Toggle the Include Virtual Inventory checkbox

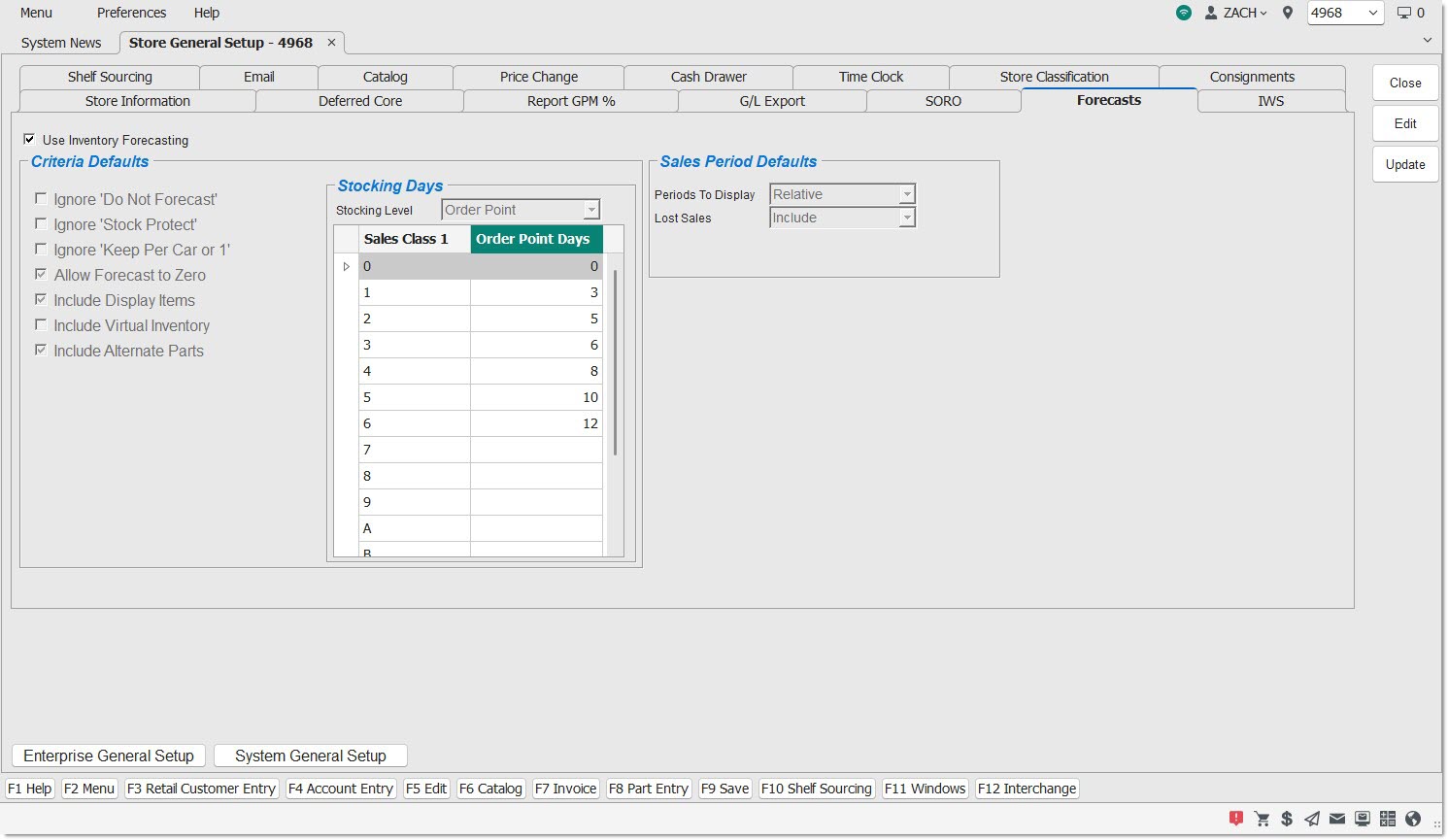click(x=41, y=325)
